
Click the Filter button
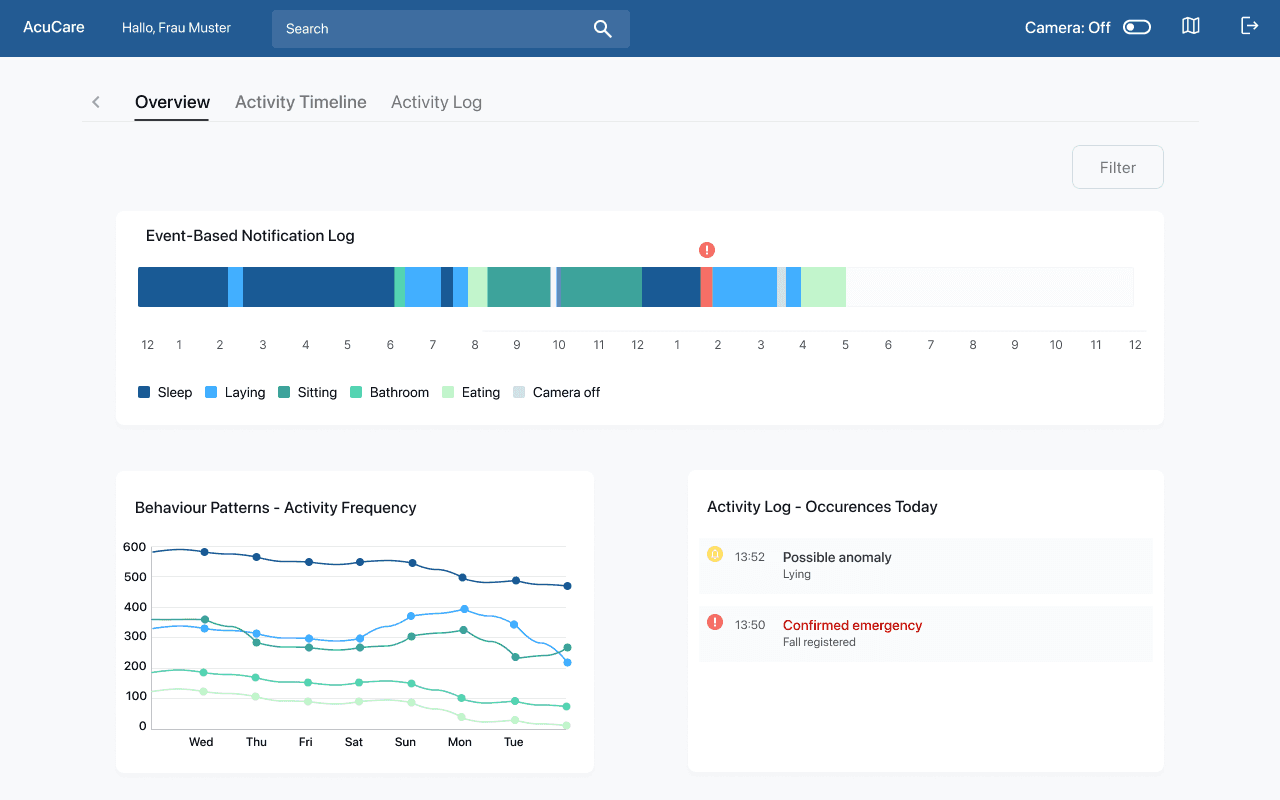pyautogui.click(x=1118, y=167)
